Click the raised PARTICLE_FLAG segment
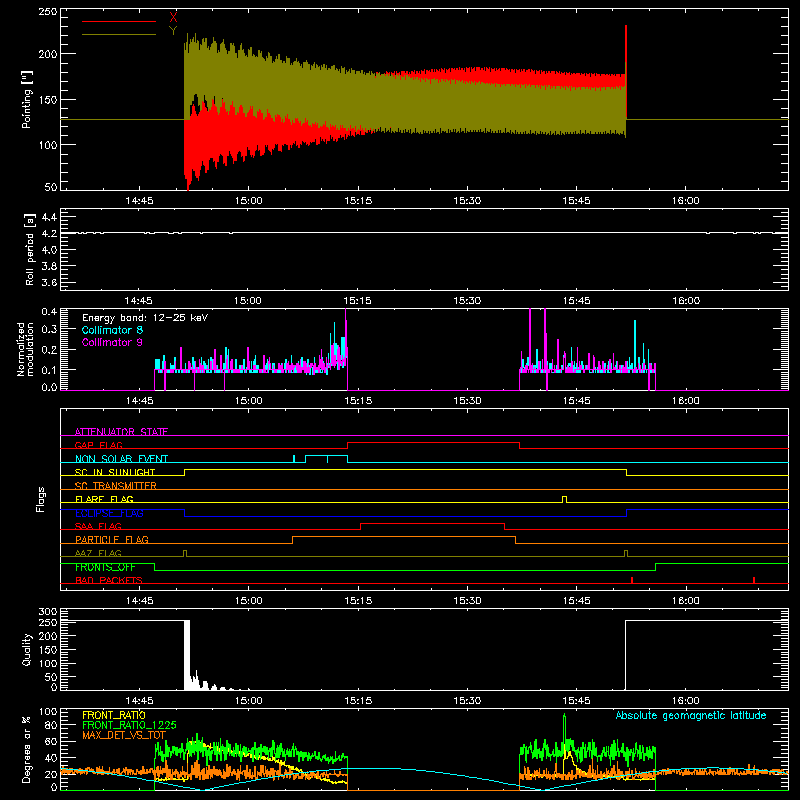800x800 pixels. click(x=404, y=537)
